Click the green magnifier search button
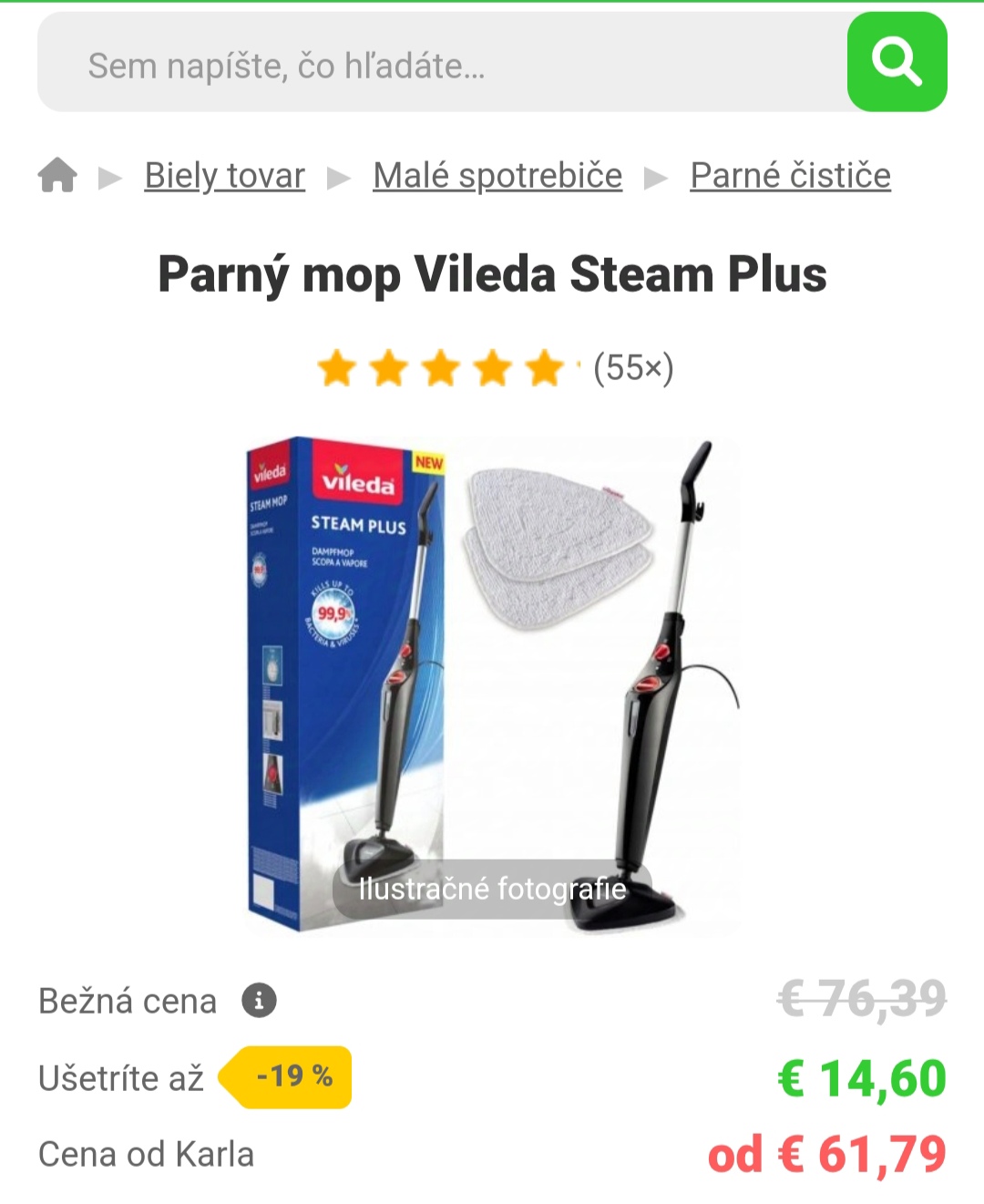The image size is (984, 1204). click(897, 62)
